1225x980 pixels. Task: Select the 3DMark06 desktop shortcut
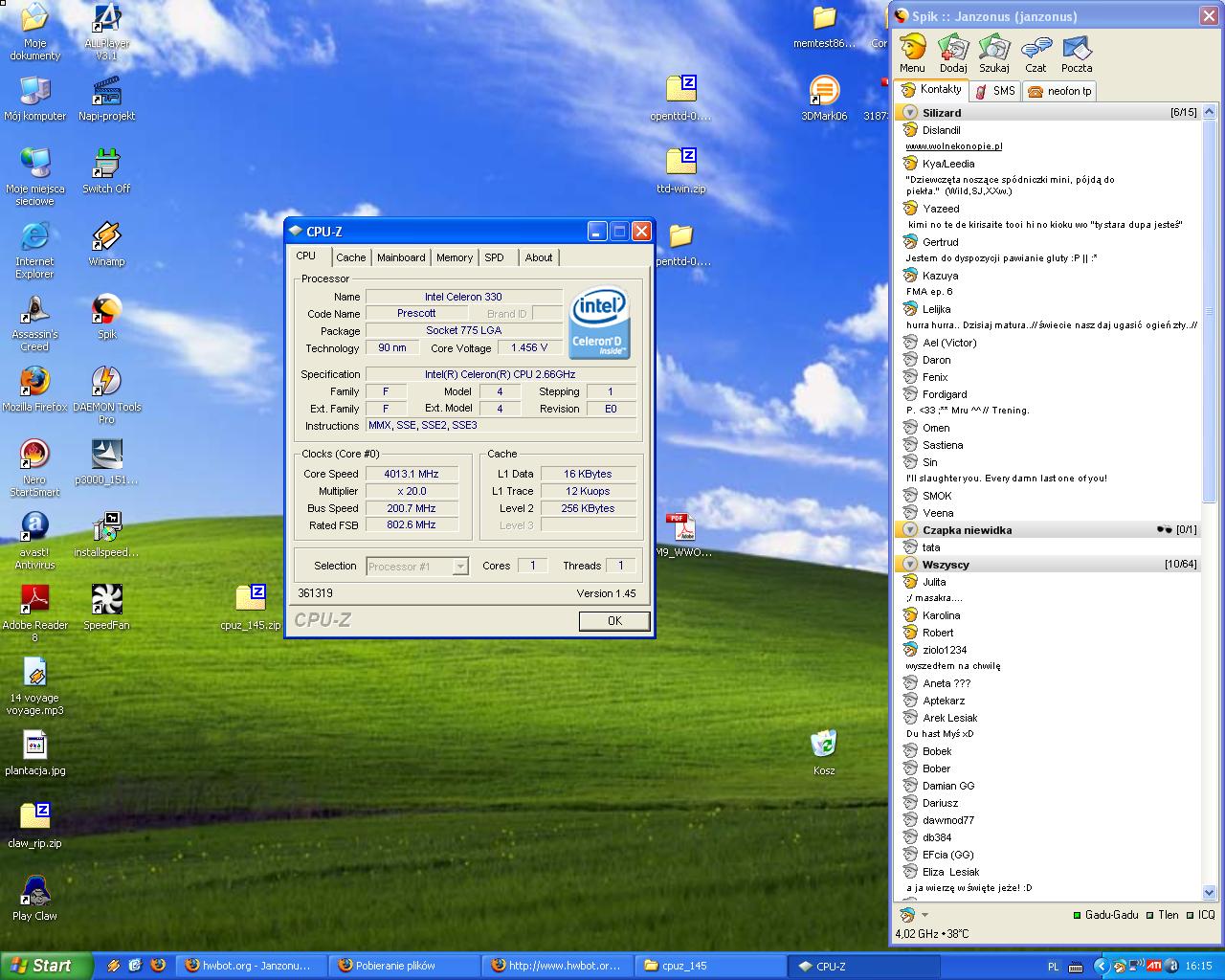pos(824,99)
